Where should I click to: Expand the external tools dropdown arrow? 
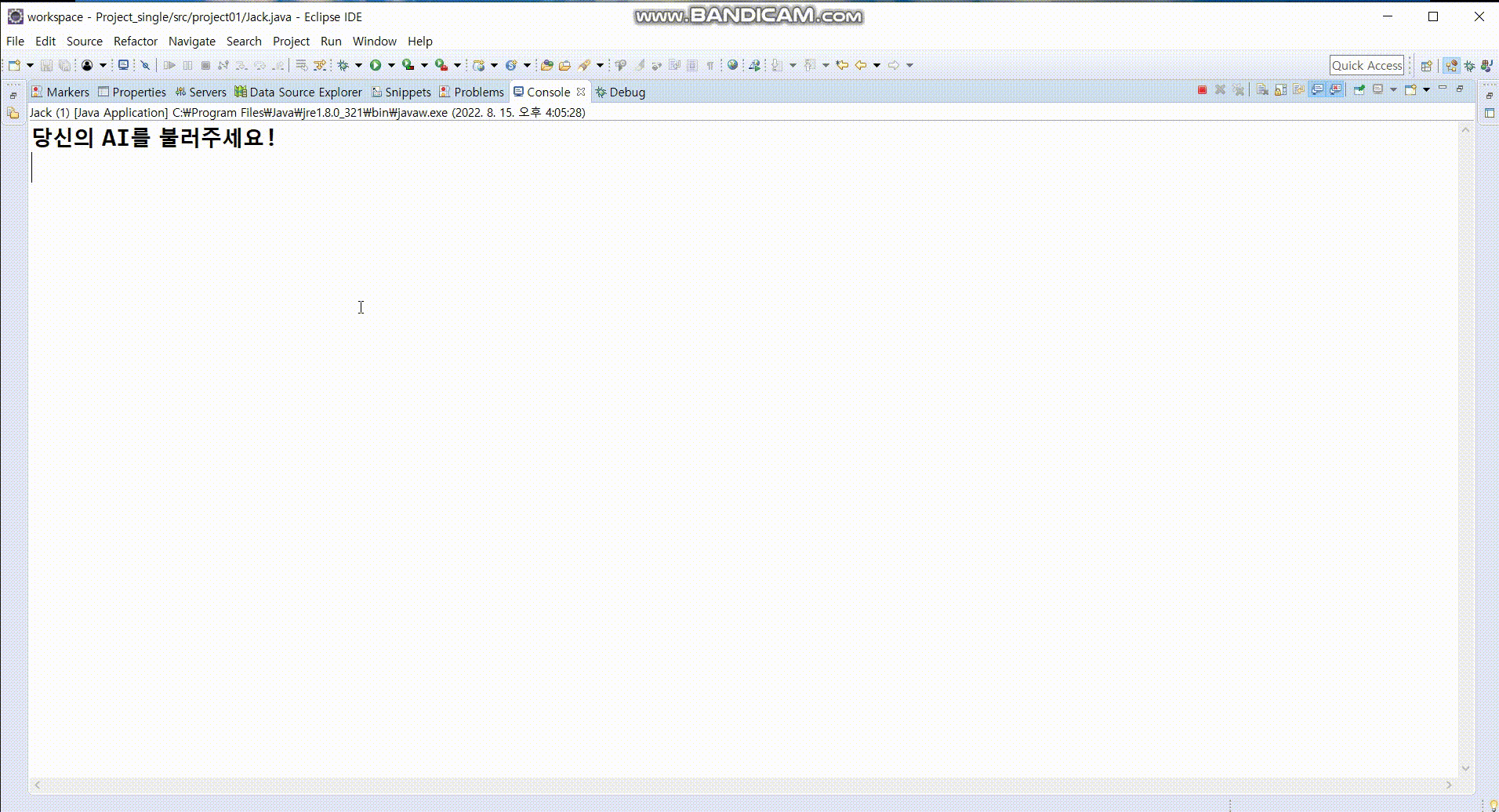tap(457, 65)
